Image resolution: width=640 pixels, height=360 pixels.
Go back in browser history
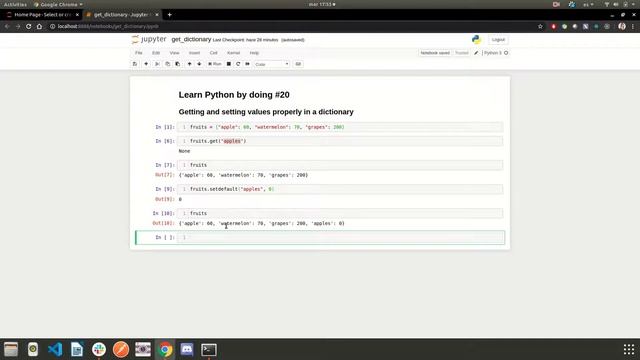click(7, 26)
